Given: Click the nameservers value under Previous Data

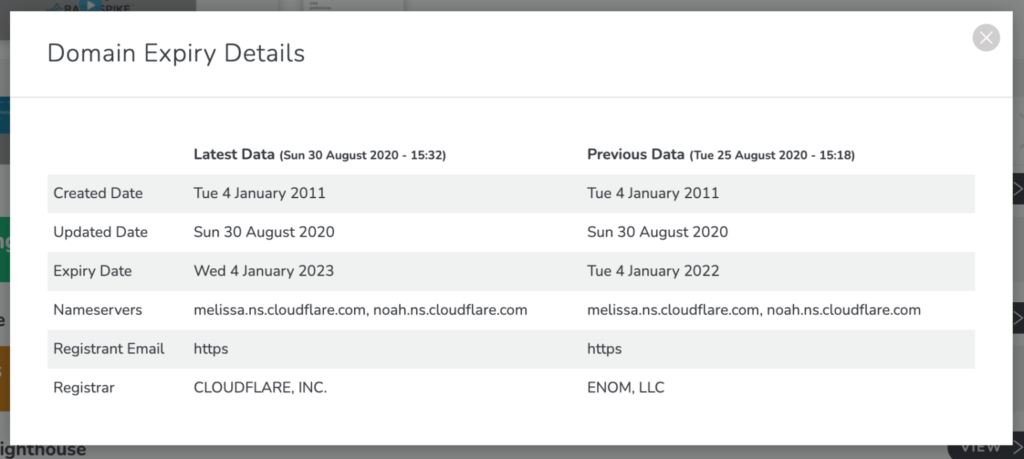Looking at the screenshot, I should click(754, 310).
